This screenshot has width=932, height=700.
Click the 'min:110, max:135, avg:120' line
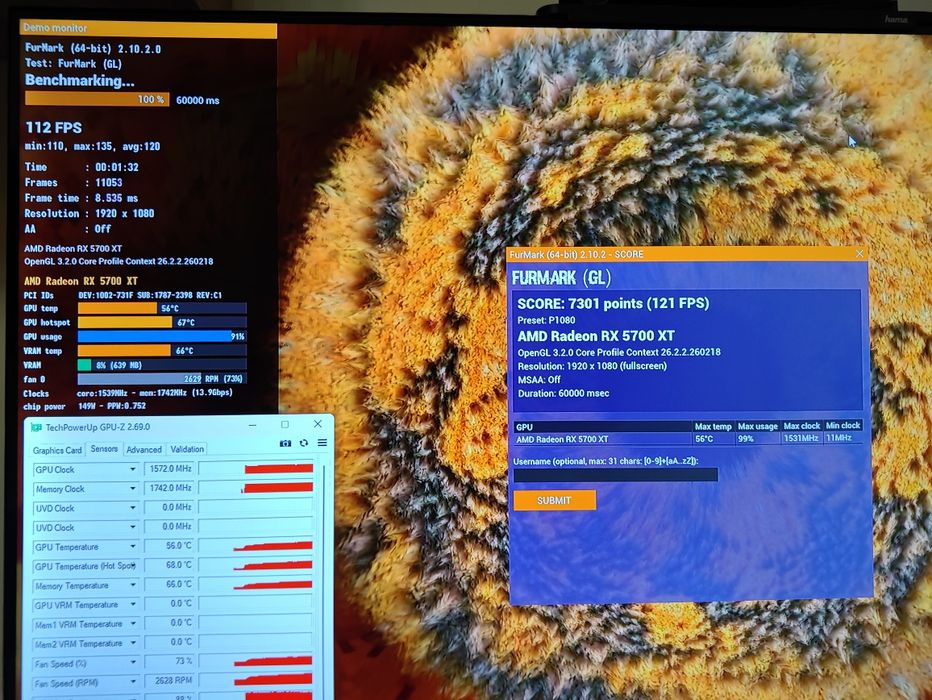point(92,146)
